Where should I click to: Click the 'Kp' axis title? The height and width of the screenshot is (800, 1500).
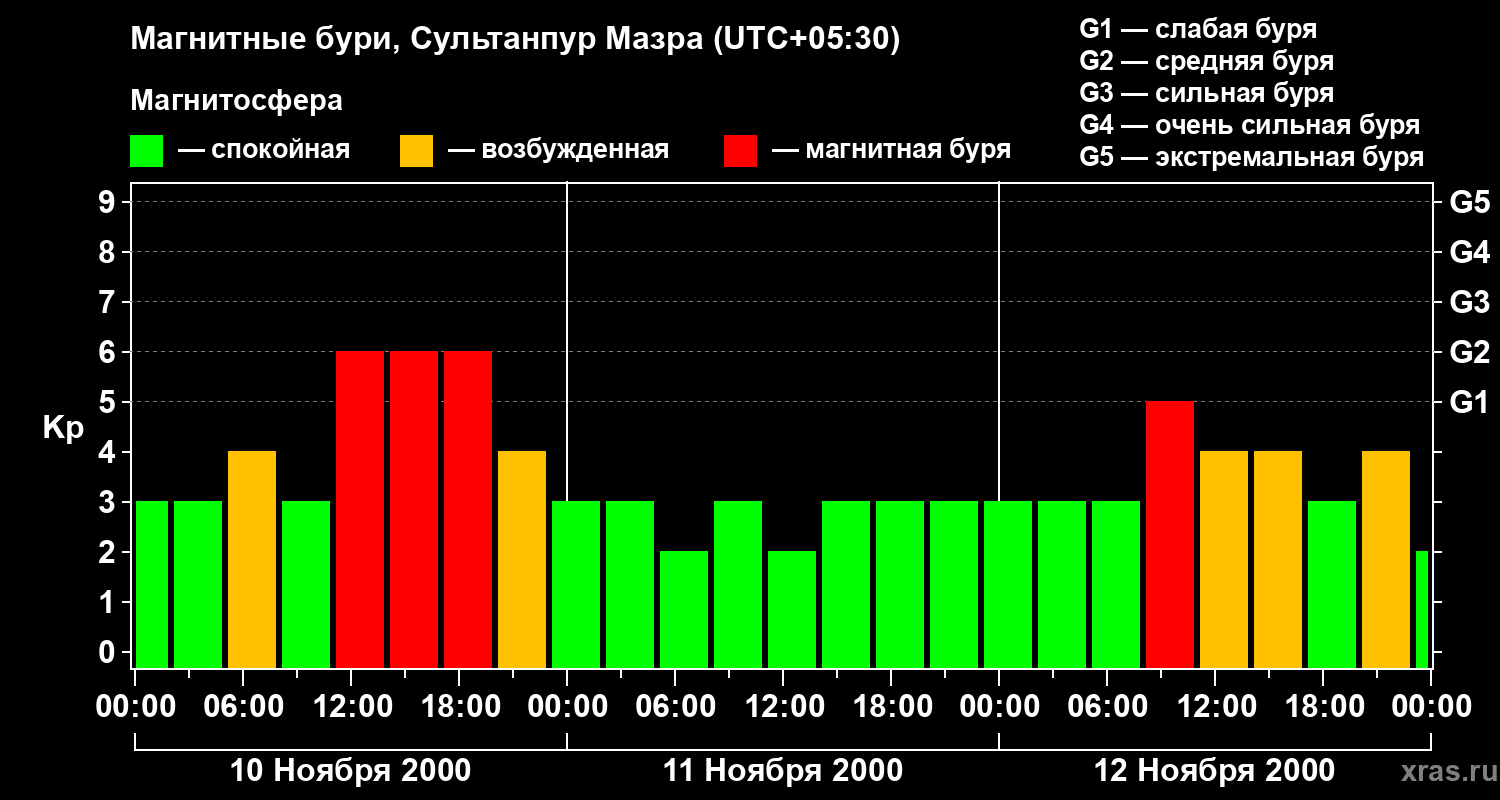pos(63,427)
